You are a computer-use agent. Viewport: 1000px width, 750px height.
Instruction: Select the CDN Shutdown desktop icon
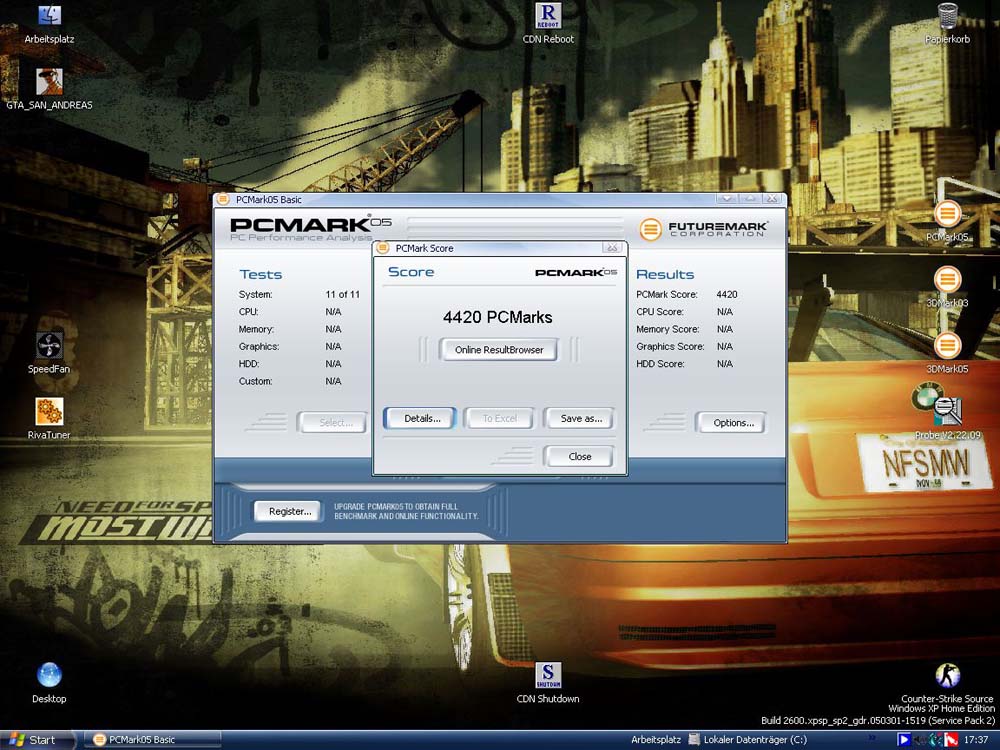[548, 682]
